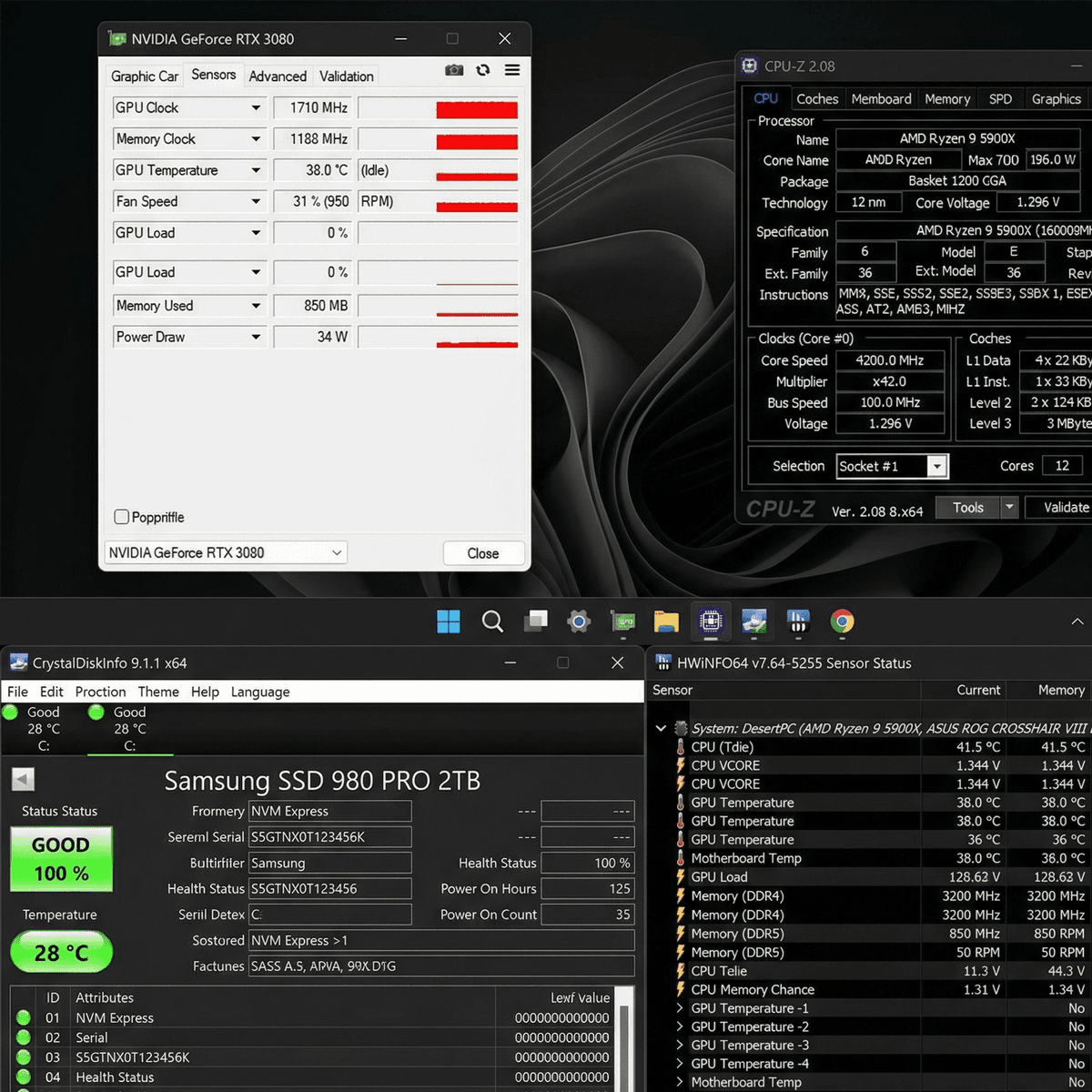Show hidden system tray icons chevron
The height and width of the screenshot is (1092, 1092).
click(1077, 622)
